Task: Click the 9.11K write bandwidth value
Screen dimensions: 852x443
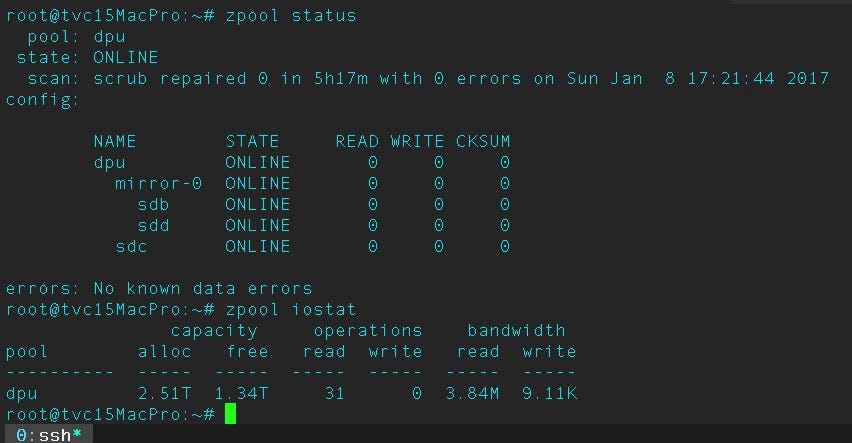Action: point(548,393)
